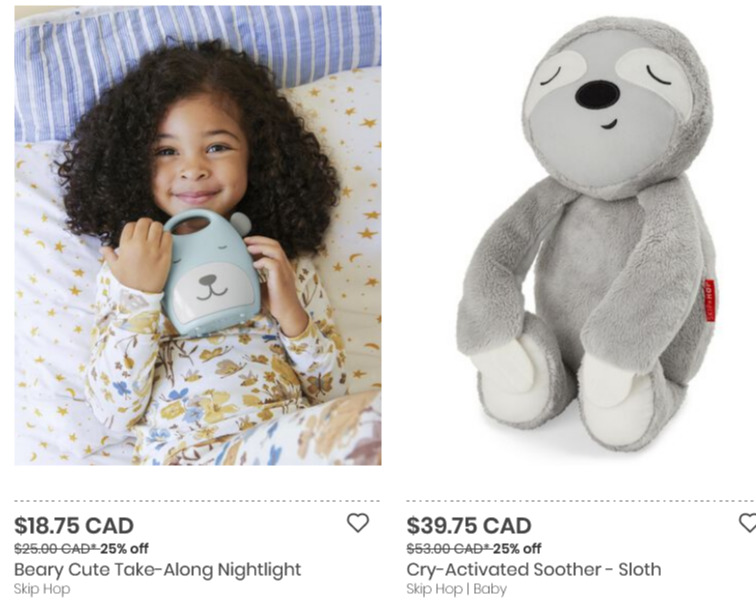Add the Sloth Soother to wishlist heart

point(748,523)
